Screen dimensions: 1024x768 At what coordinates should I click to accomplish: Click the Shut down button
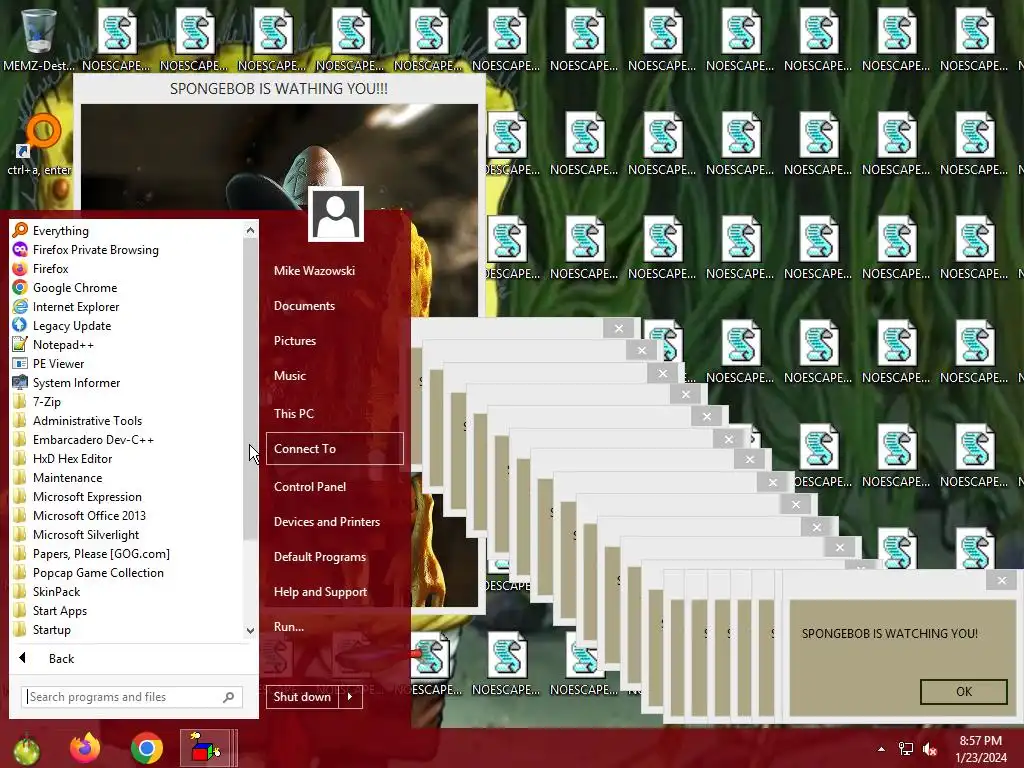click(302, 697)
